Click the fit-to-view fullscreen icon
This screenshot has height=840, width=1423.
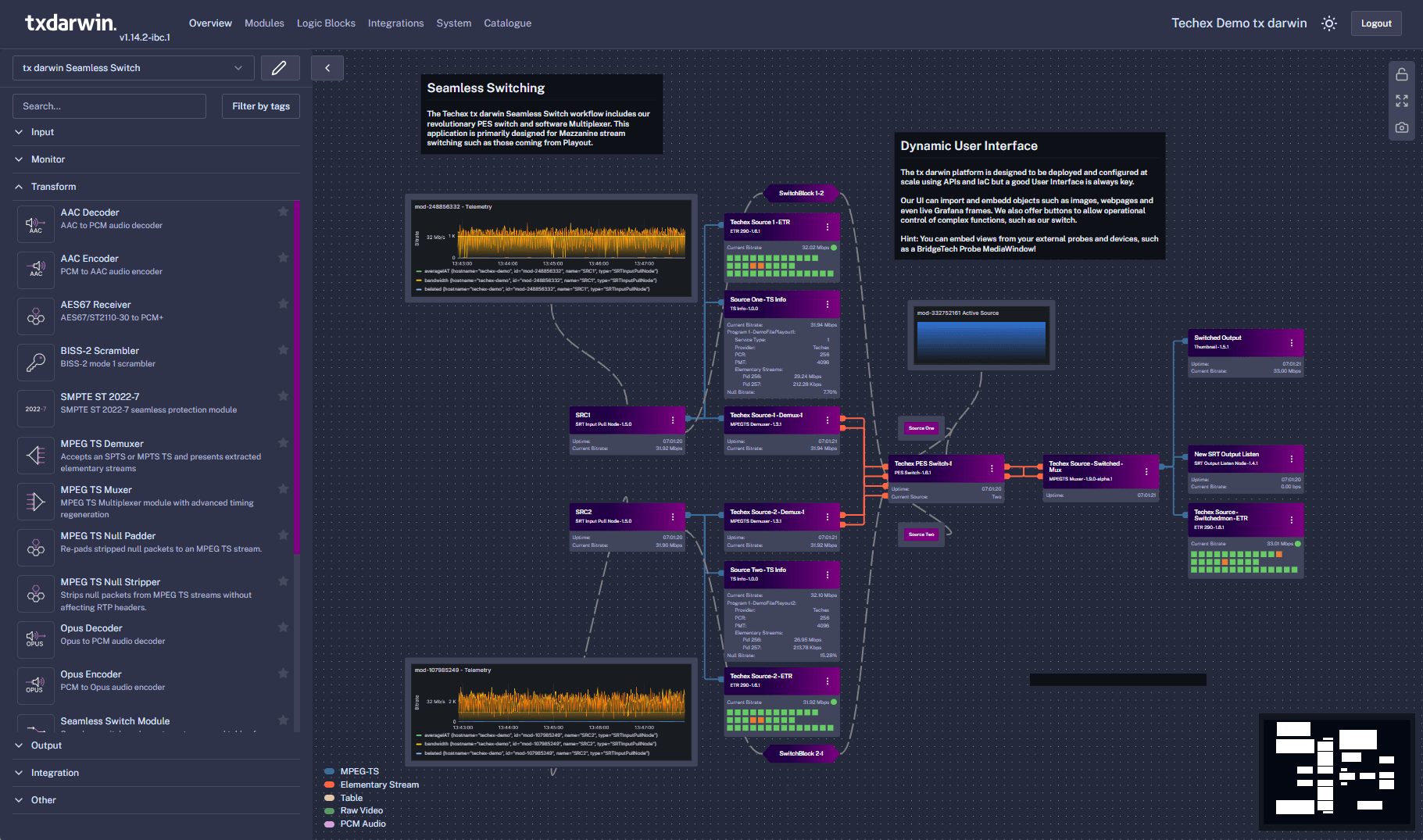[1401, 101]
